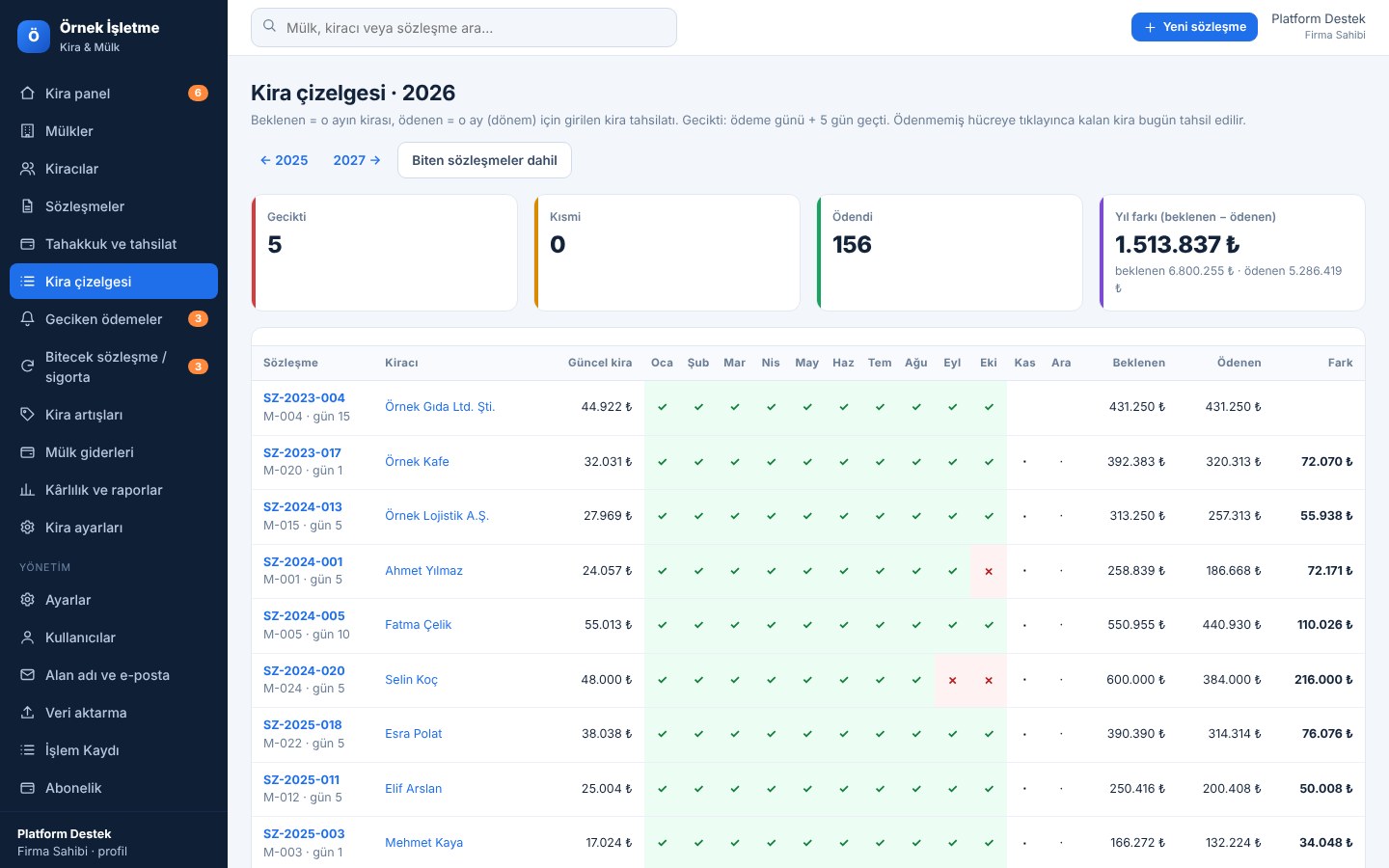Select the value "216.000 ₺" in Fark column
This screenshot has height=868, width=1389.
(1323, 680)
